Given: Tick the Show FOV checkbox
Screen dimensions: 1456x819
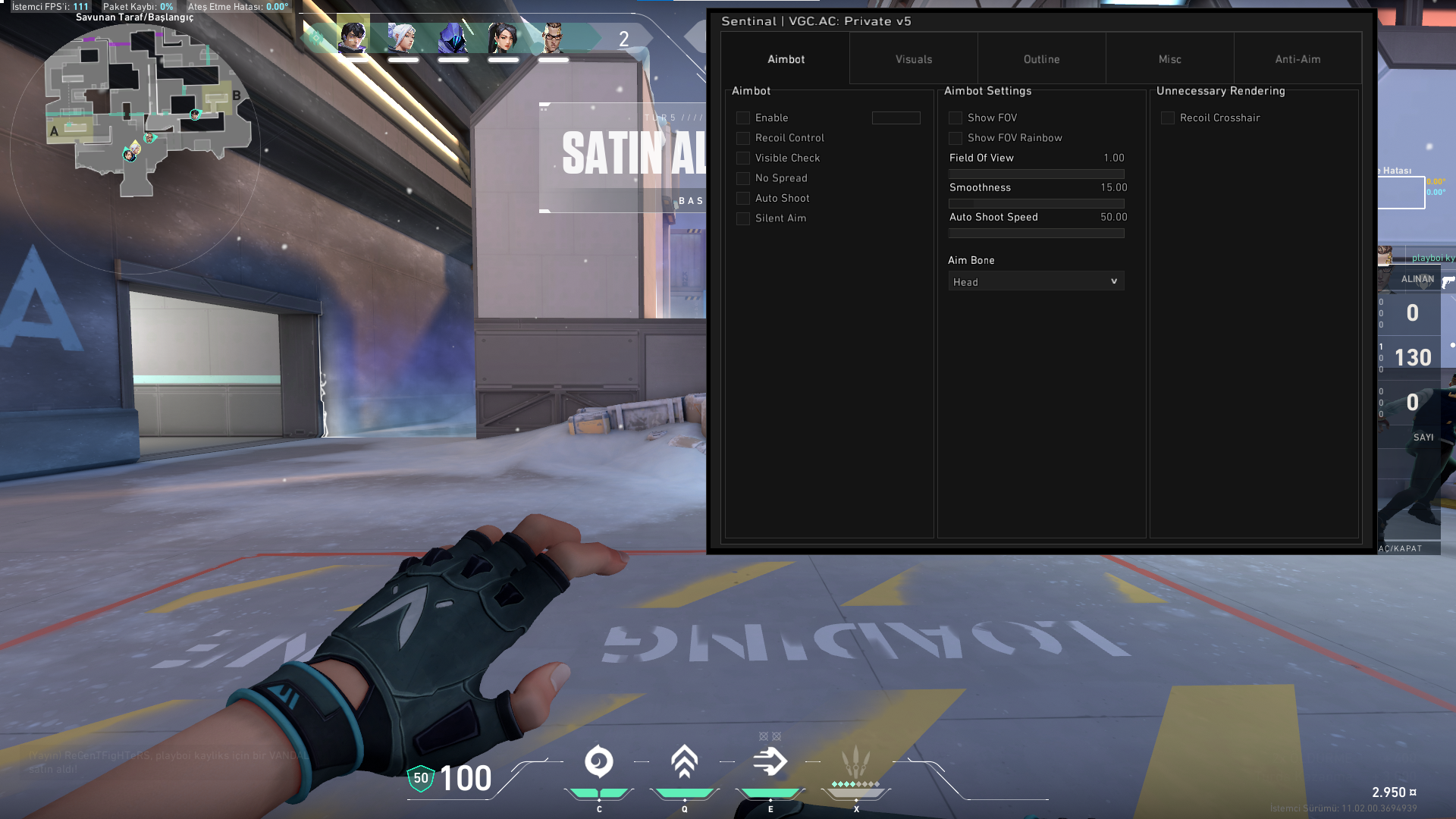Looking at the screenshot, I should (955, 118).
